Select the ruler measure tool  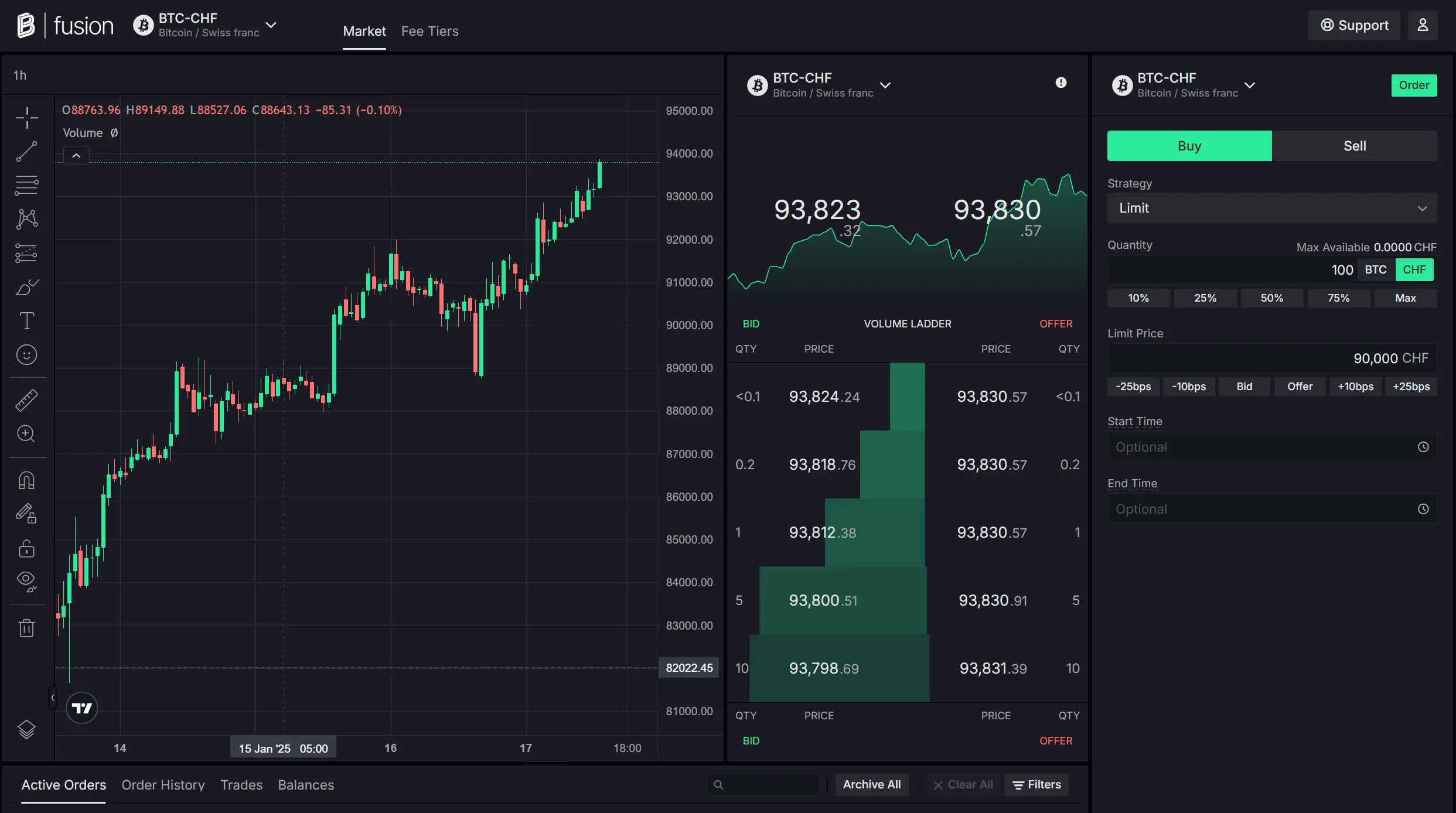click(27, 400)
